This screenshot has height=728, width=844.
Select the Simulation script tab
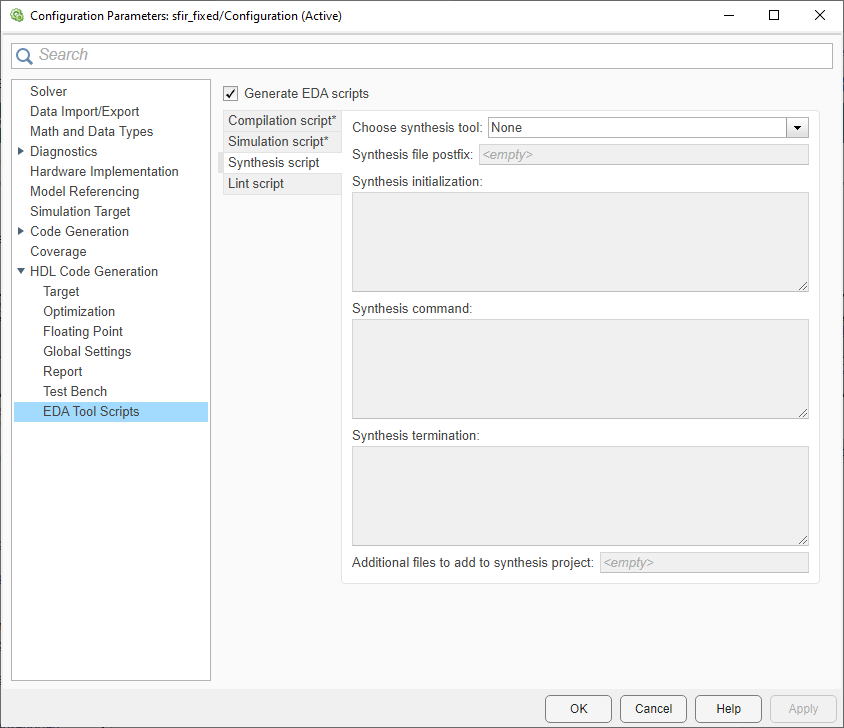click(280, 141)
